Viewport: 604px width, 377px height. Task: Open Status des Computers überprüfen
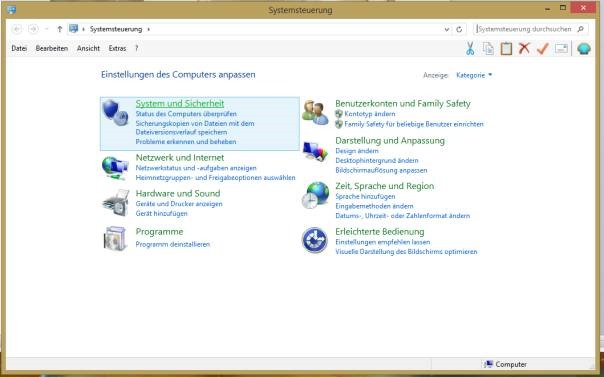(186, 114)
